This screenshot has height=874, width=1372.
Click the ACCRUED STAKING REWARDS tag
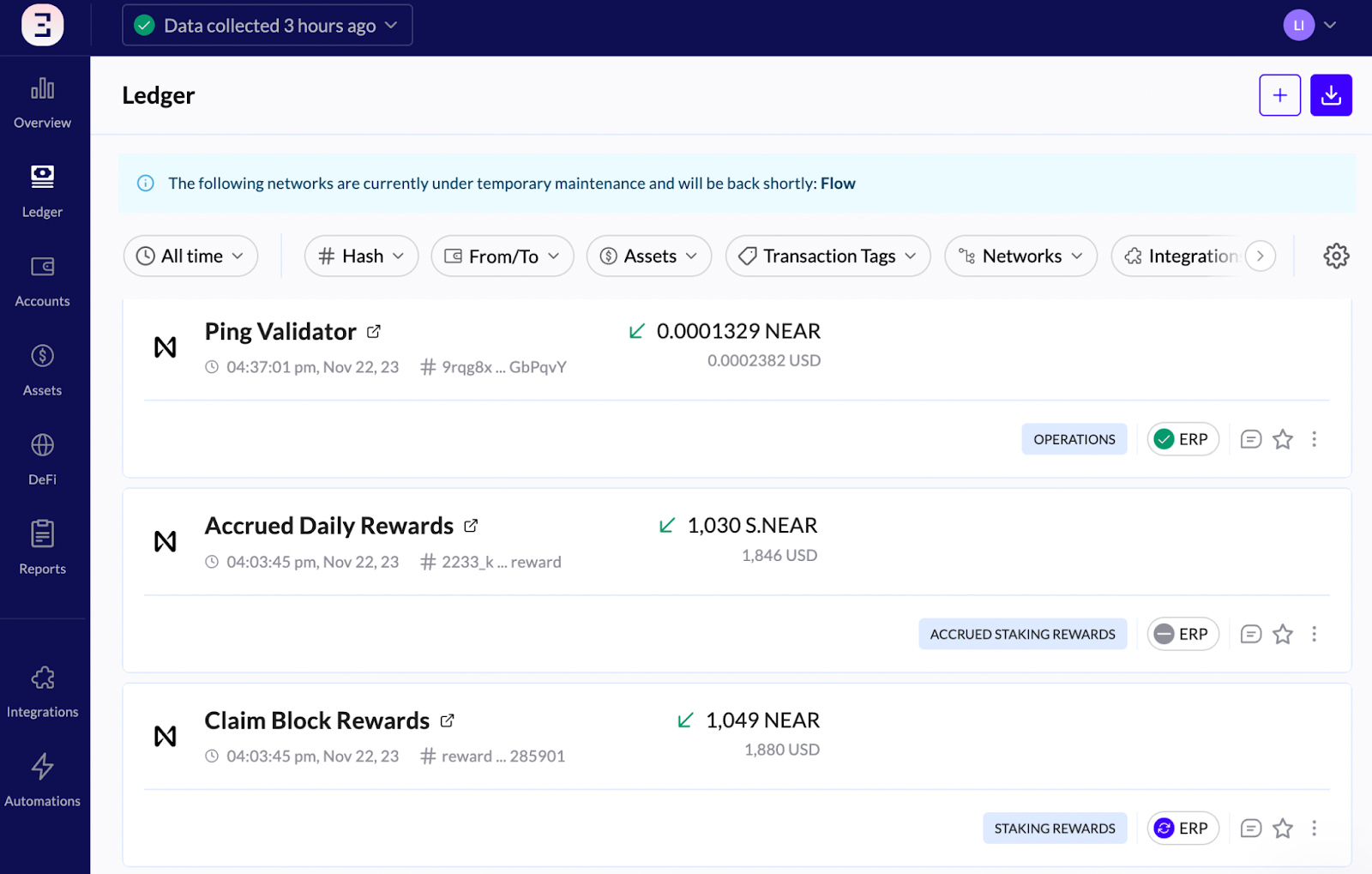click(x=1022, y=635)
